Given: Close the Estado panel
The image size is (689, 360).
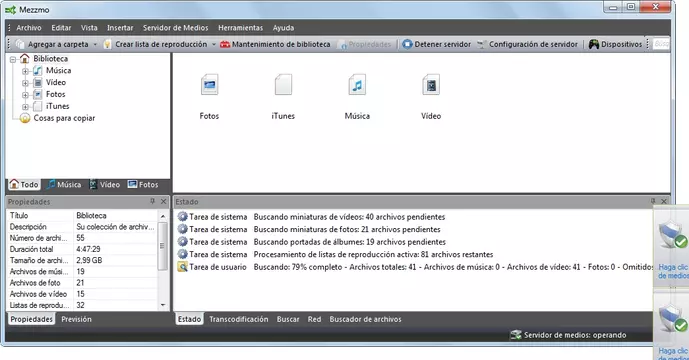Looking at the screenshot, I should (x=664, y=201).
